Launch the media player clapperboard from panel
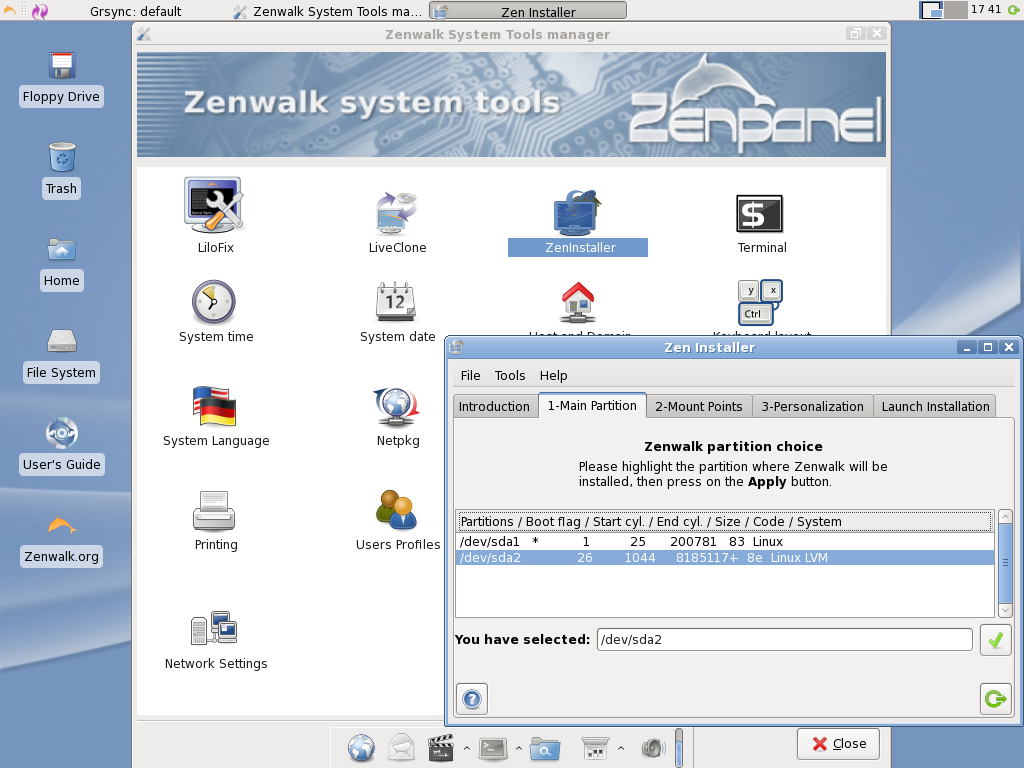Screen dimensions: 1024x768 [x=440, y=748]
